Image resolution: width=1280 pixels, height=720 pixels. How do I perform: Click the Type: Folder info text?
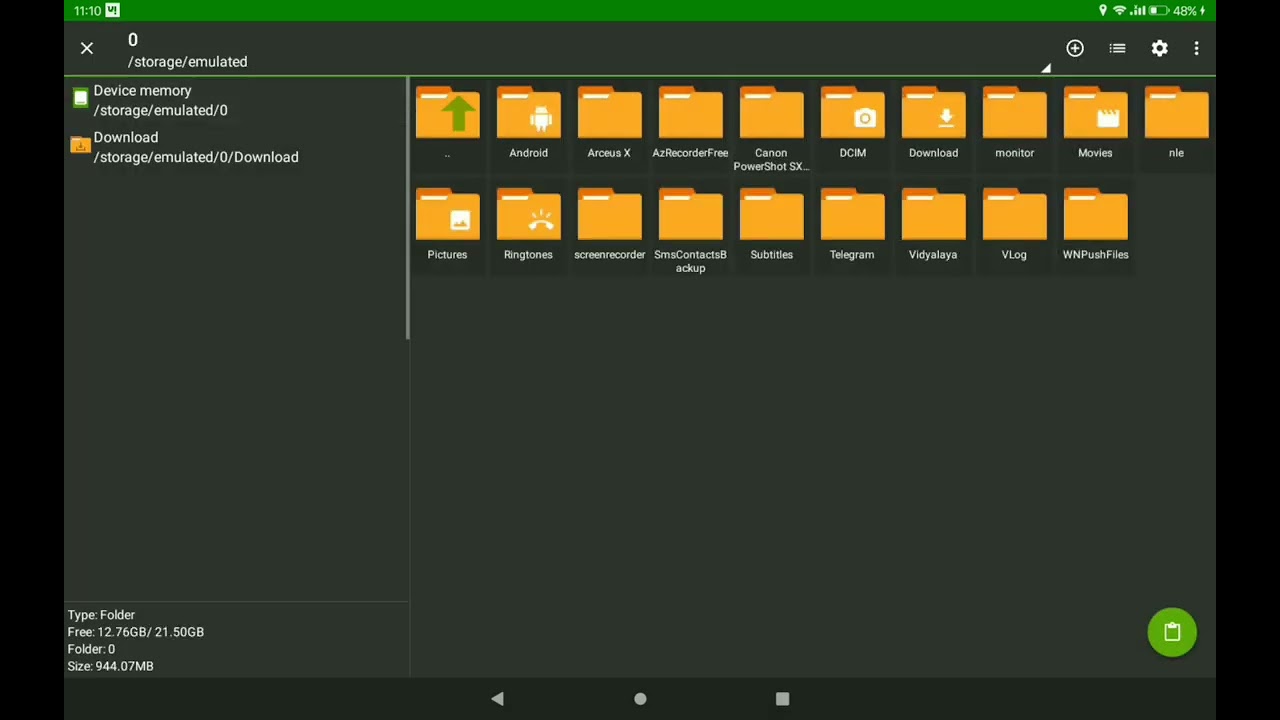(x=101, y=615)
